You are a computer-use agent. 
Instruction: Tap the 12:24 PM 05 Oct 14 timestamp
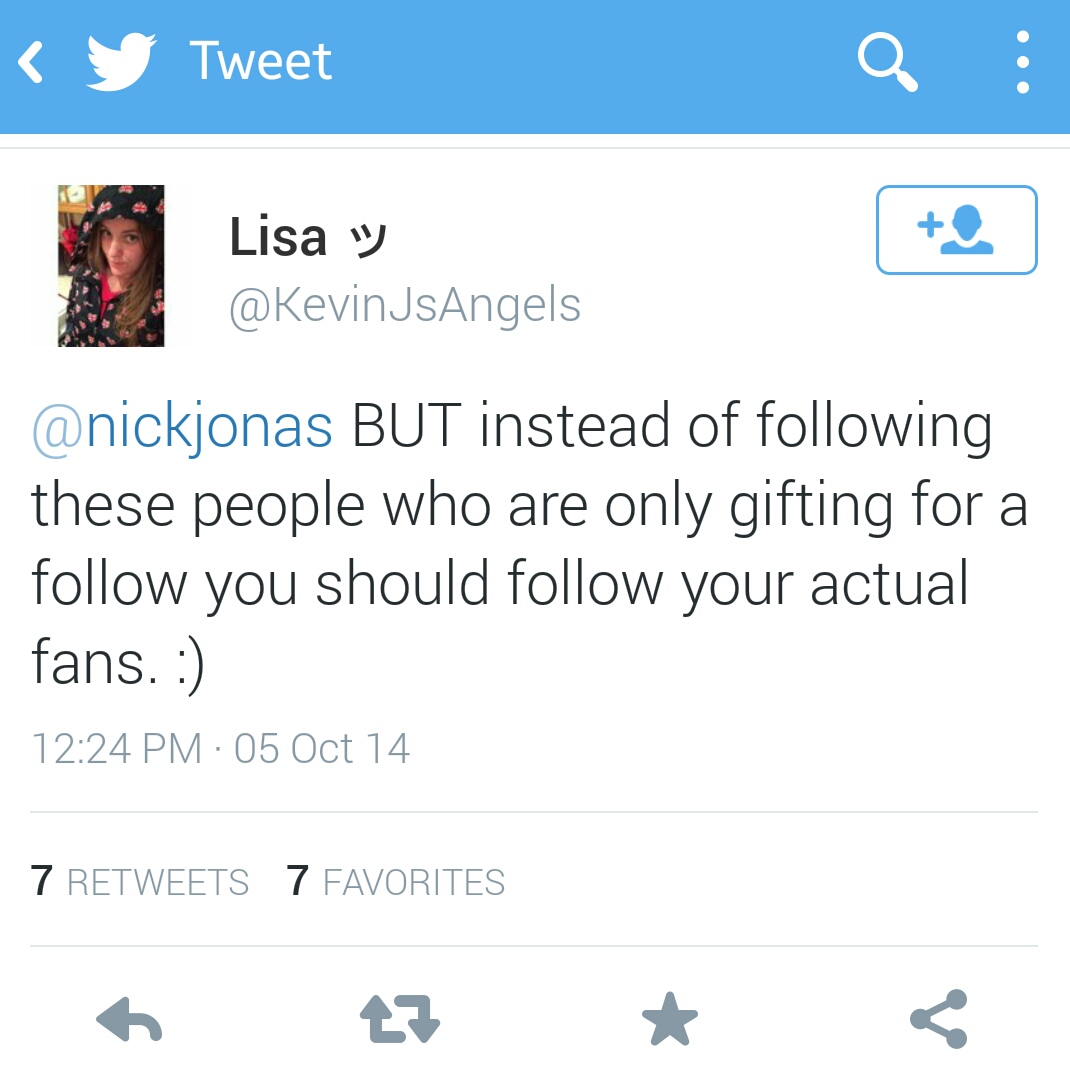(x=221, y=749)
